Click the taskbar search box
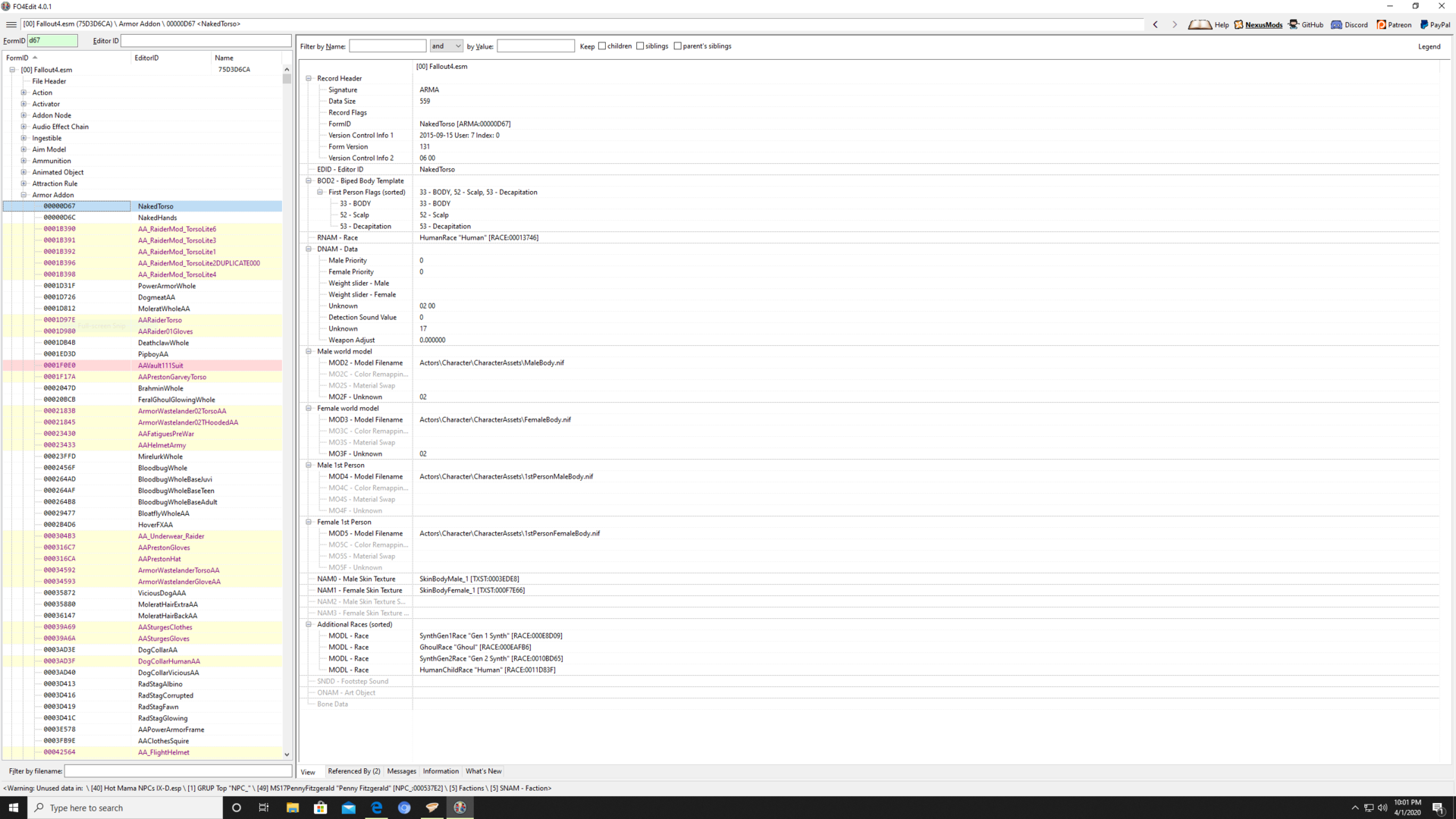 click(125, 808)
